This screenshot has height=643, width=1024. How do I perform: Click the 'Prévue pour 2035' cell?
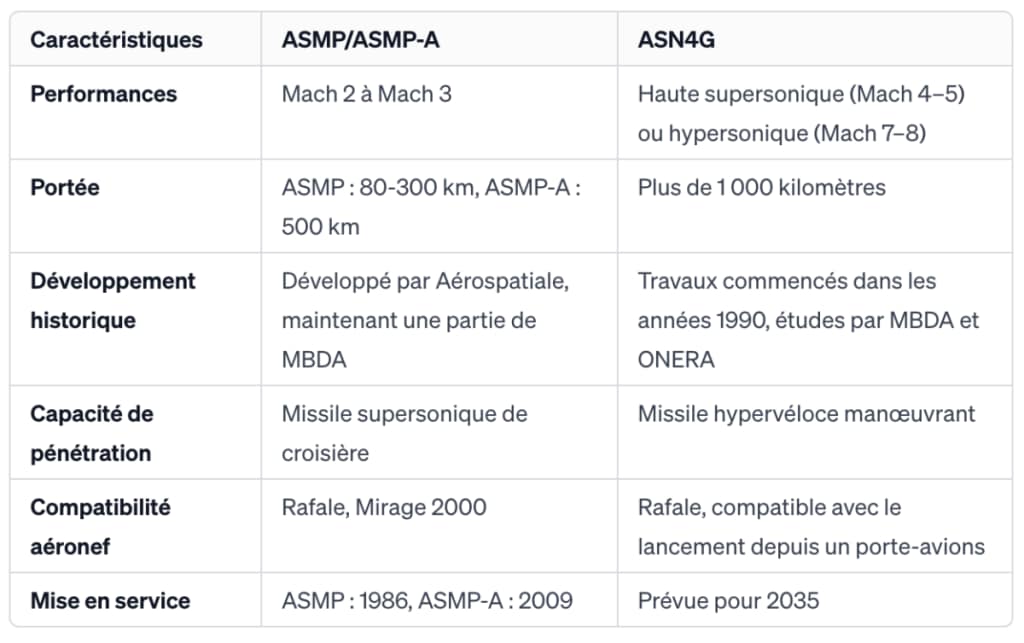pyautogui.click(x=728, y=600)
